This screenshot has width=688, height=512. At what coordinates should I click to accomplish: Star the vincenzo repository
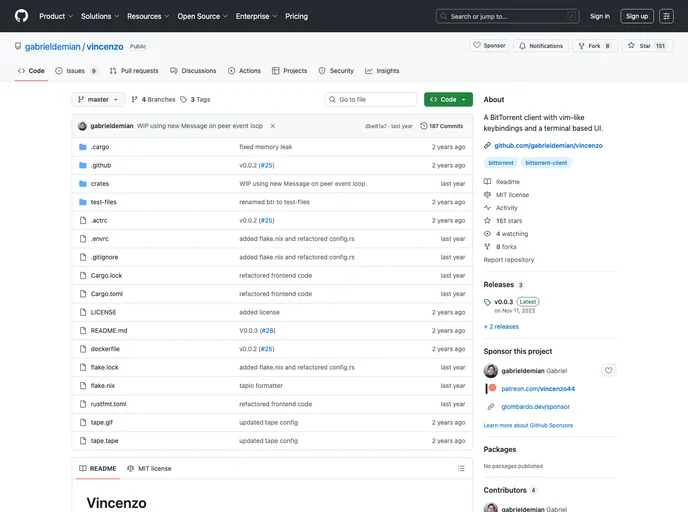tap(647, 46)
